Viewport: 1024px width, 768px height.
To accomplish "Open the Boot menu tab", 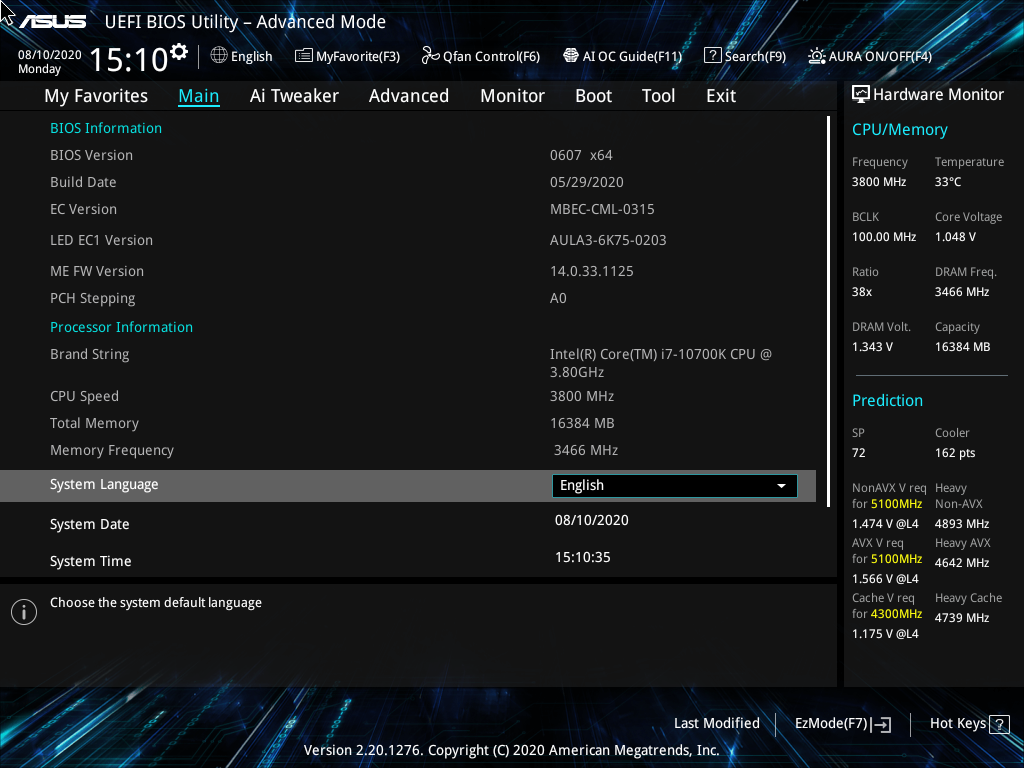I will click(x=593, y=95).
